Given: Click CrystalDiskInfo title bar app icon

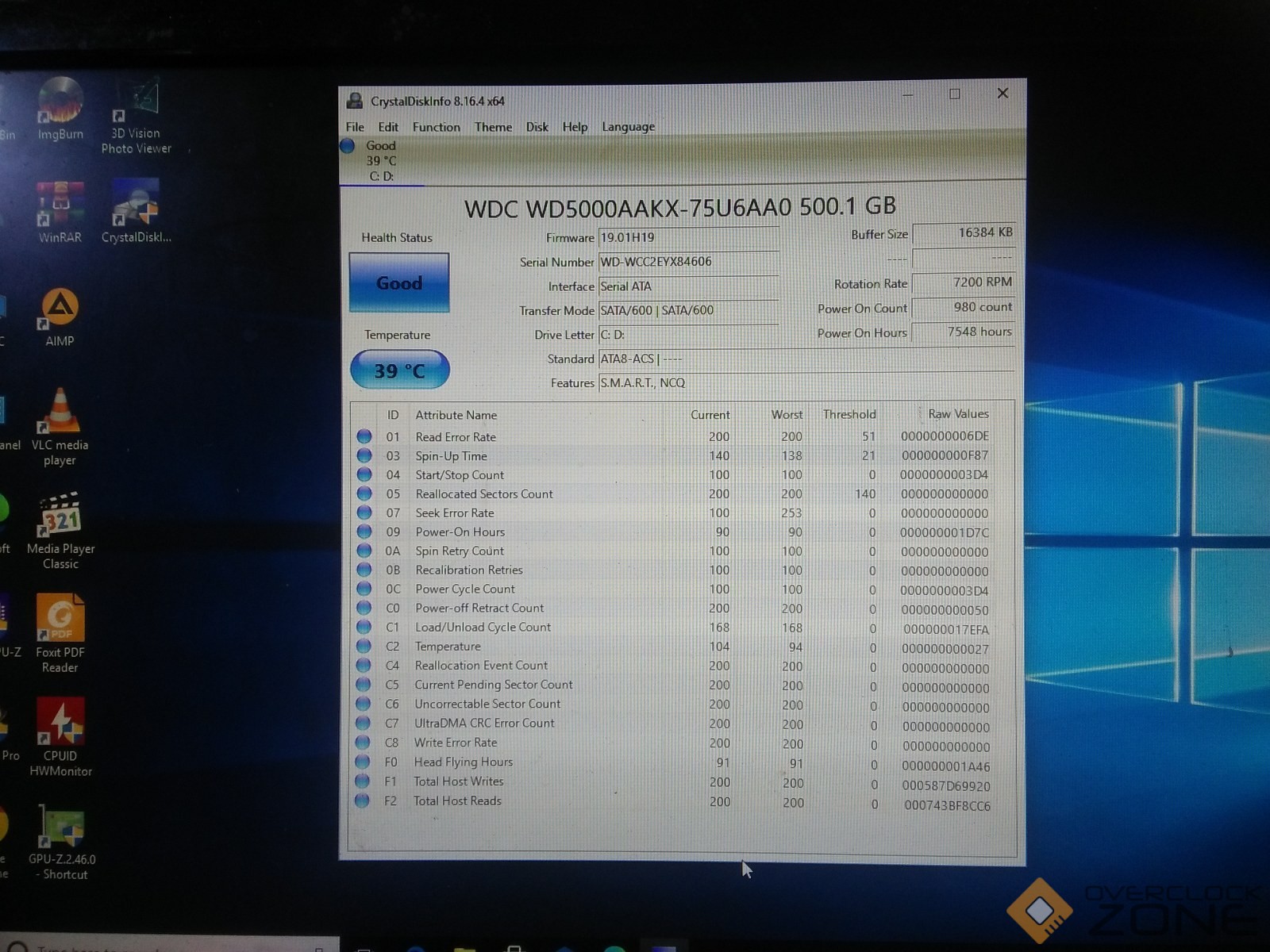Looking at the screenshot, I should [x=354, y=101].
